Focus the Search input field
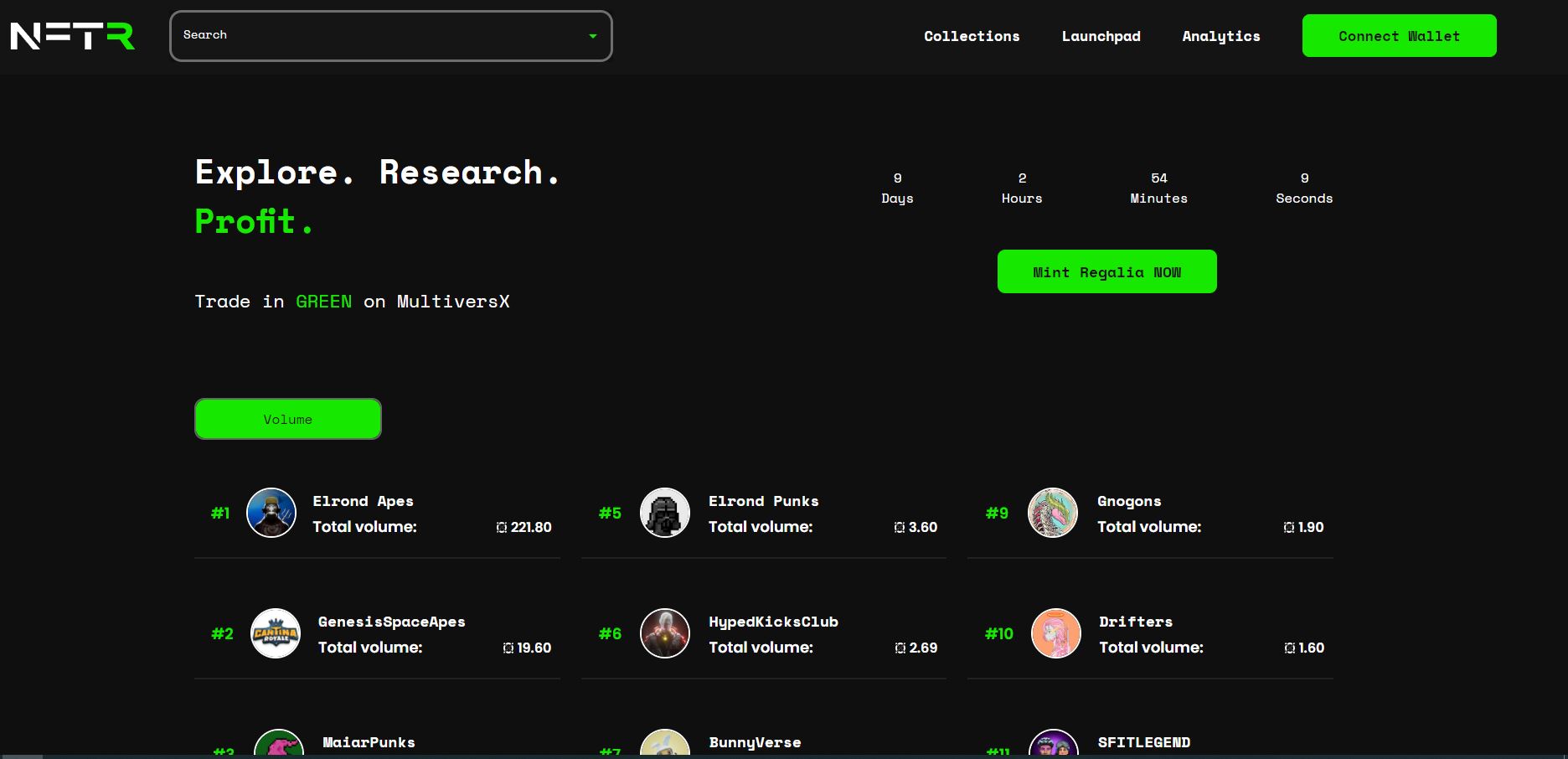Screen dimensions: 1568x759 (391, 36)
